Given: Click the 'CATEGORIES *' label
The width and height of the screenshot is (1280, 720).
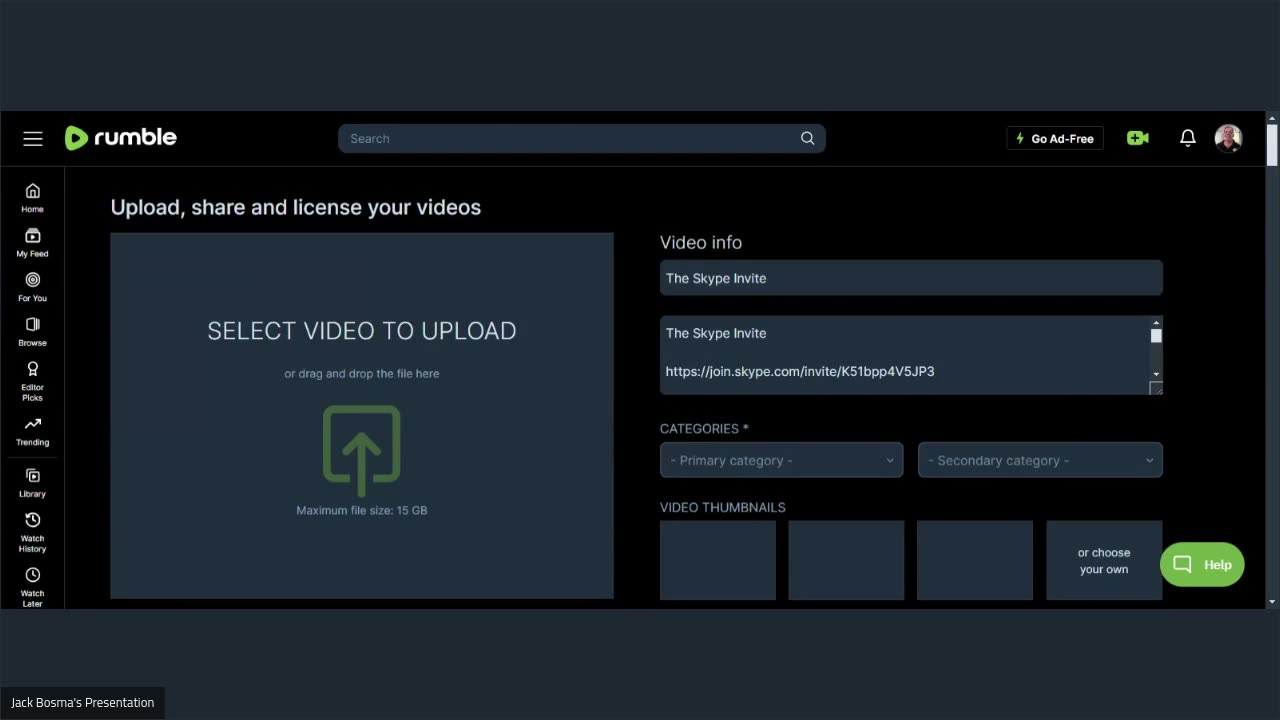Looking at the screenshot, I should coord(704,428).
